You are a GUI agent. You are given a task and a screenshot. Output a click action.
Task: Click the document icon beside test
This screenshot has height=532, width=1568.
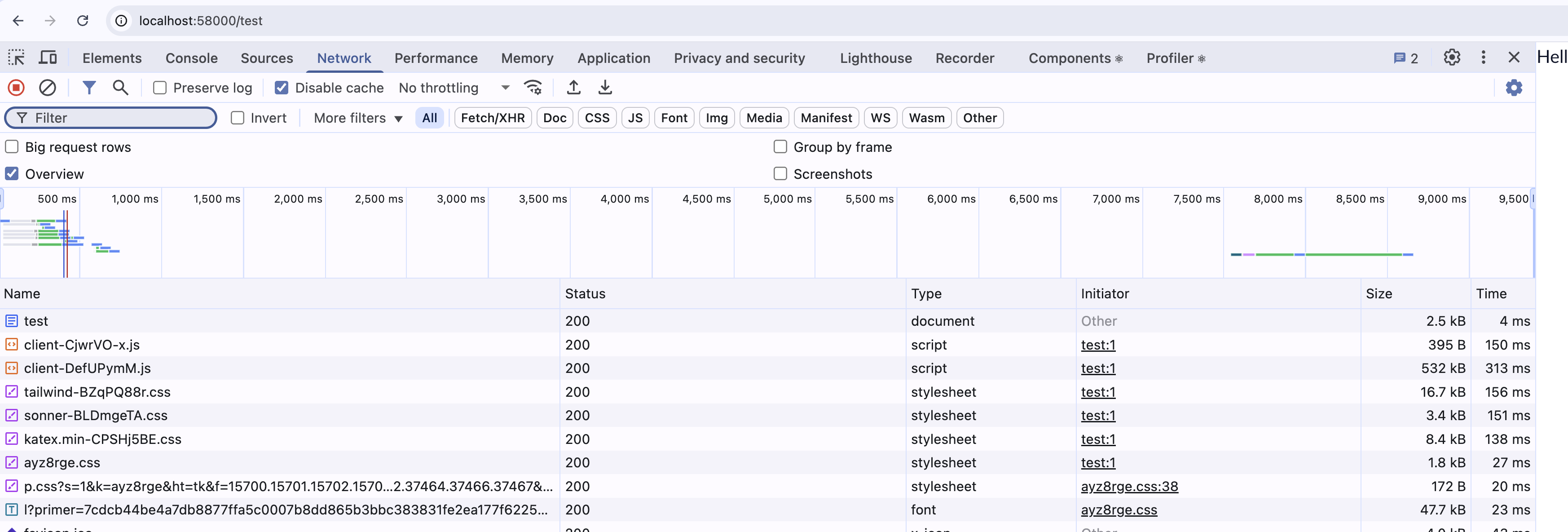click(12, 320)
